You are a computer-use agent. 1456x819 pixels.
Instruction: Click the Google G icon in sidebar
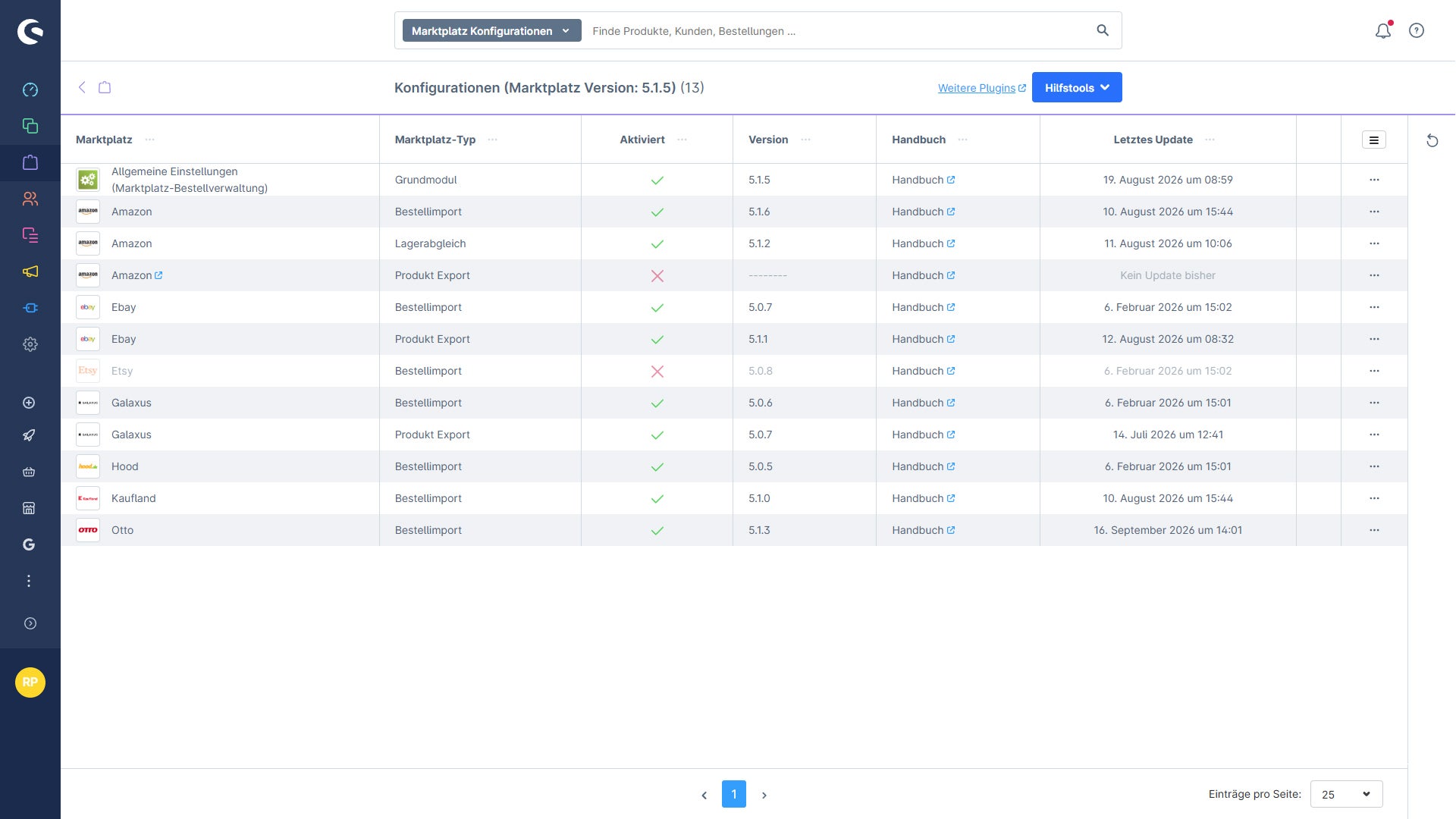(29, 544)
